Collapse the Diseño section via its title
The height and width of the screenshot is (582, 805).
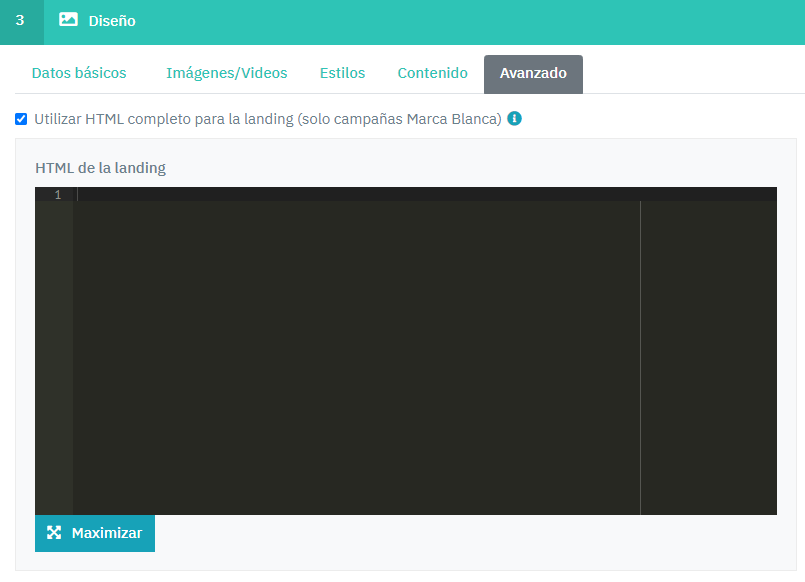(x=112, y=21)
